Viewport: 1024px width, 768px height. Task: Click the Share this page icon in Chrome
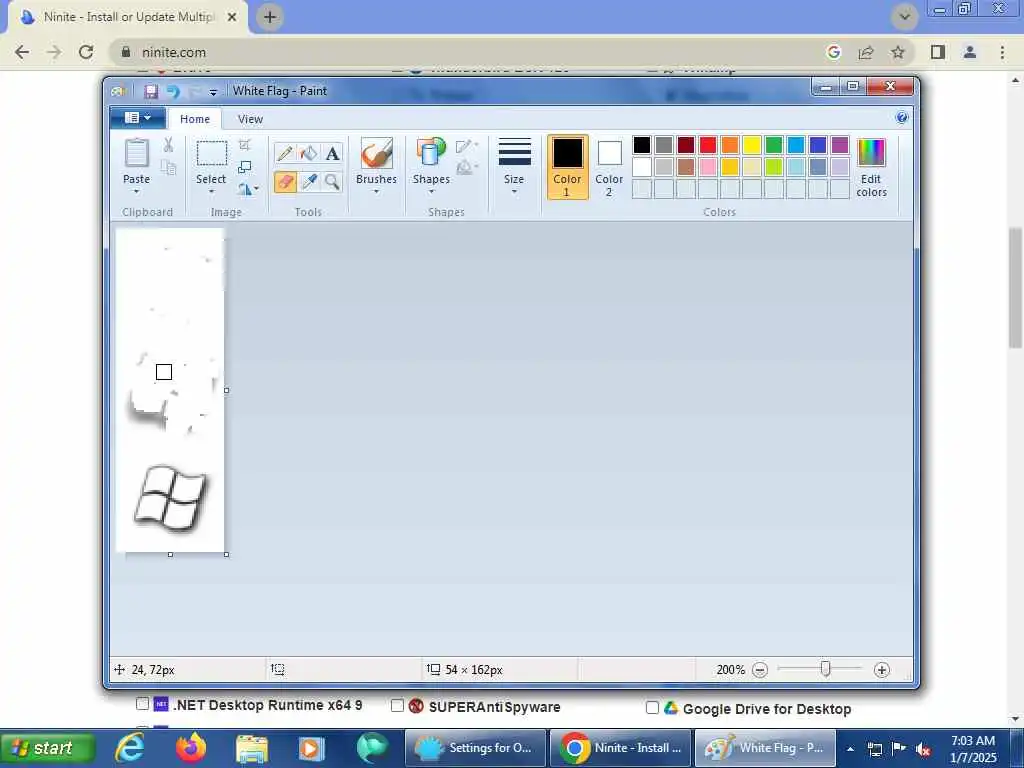866,52
